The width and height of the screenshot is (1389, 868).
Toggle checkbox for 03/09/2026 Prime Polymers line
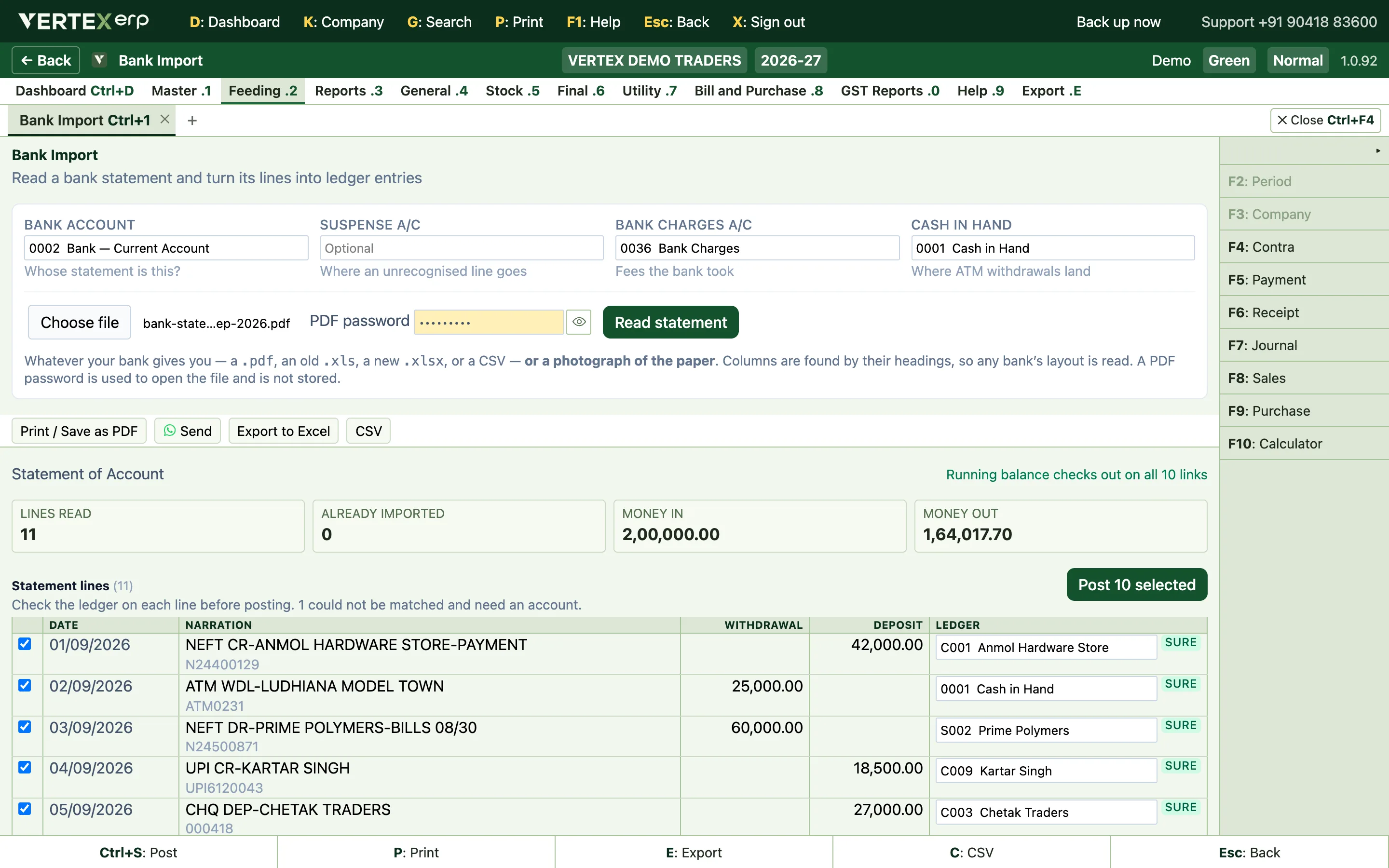25,726
